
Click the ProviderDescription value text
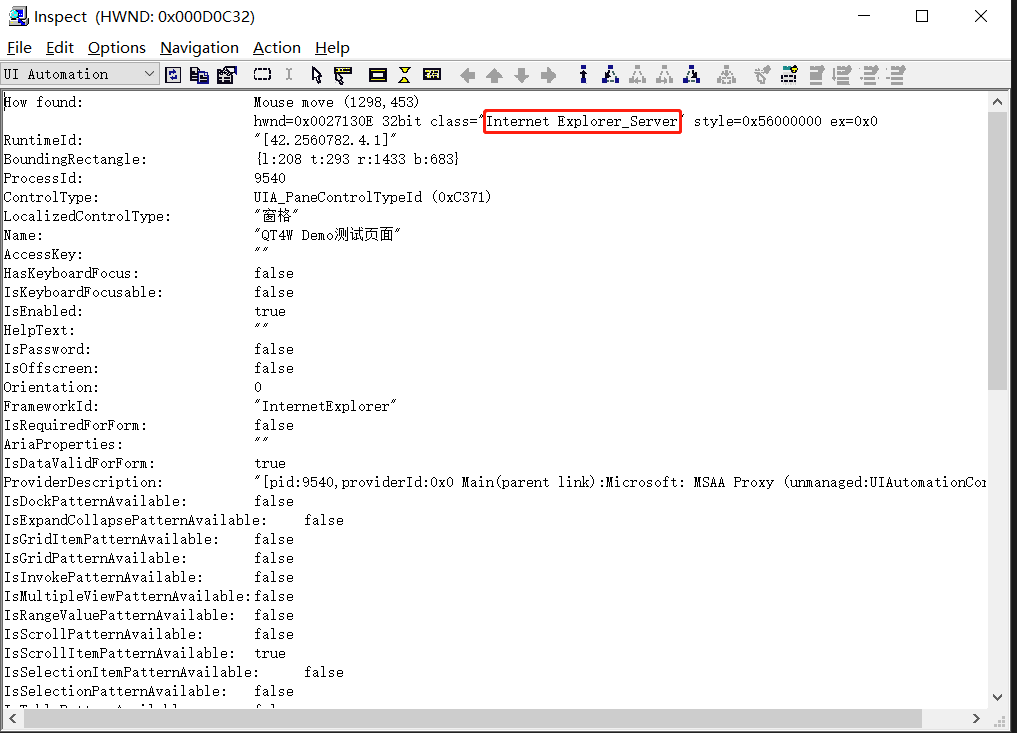620,482
